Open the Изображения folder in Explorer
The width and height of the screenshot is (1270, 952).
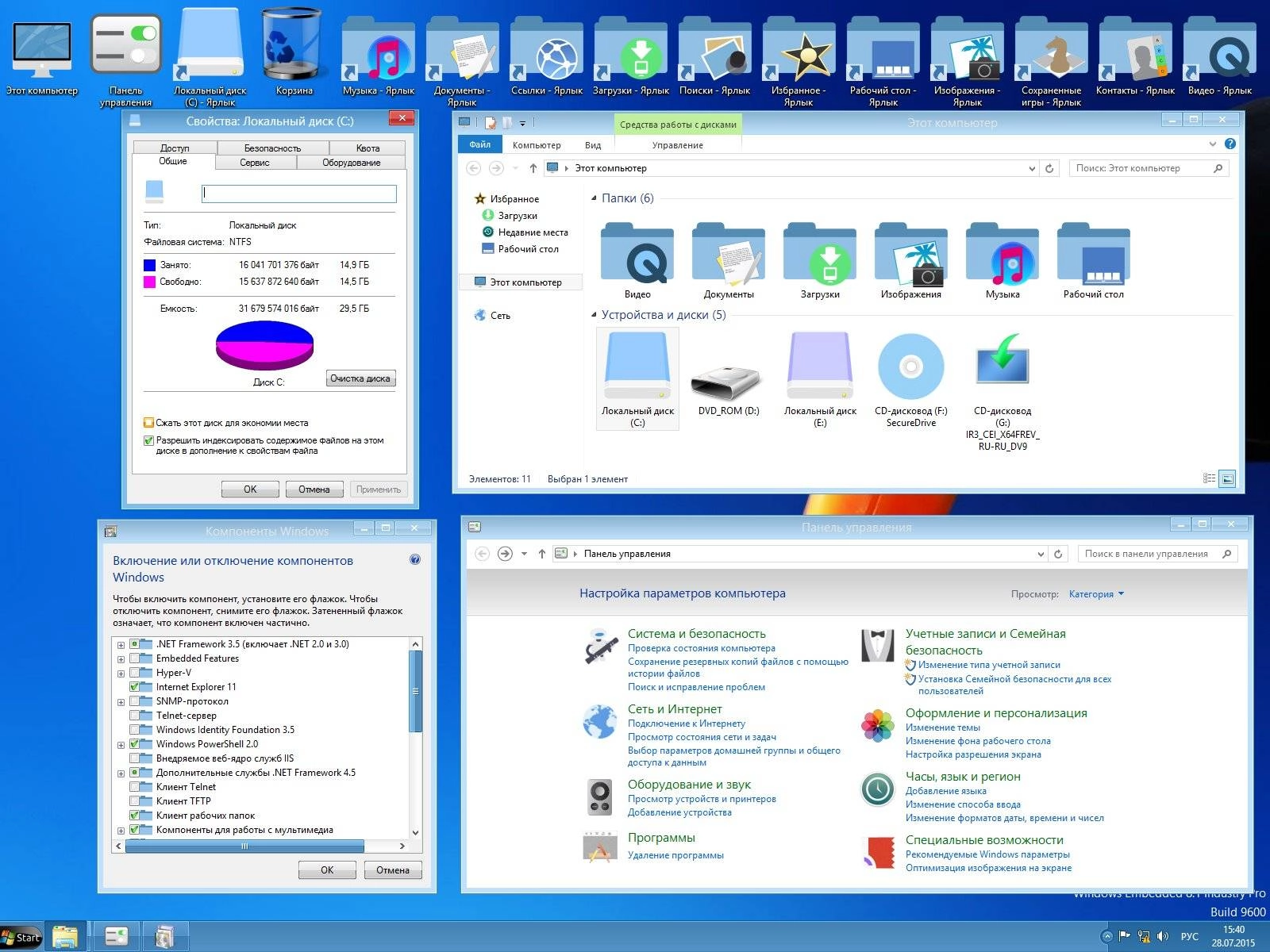911,260
